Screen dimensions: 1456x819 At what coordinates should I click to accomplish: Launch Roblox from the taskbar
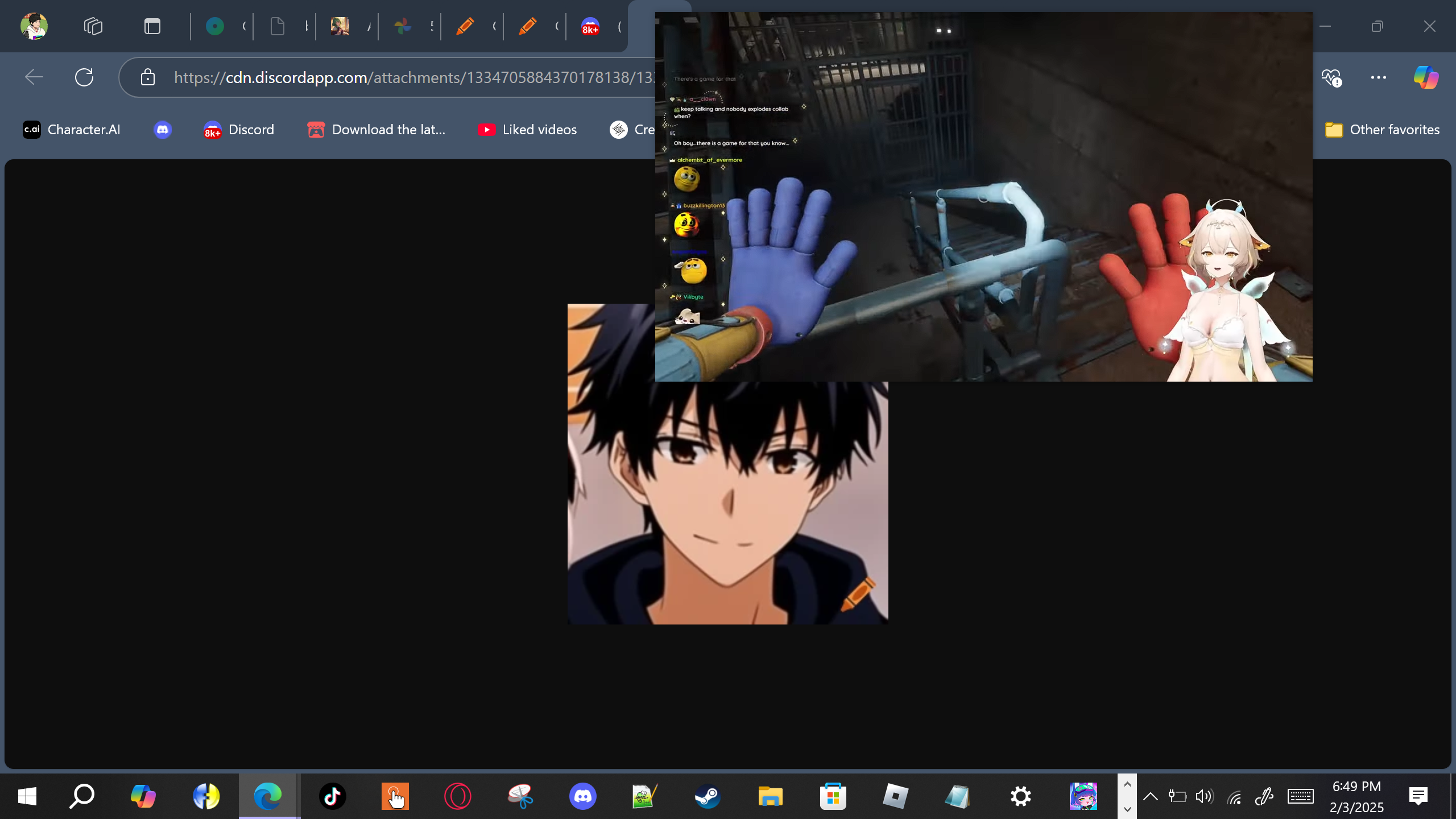(x=895, y=796)
